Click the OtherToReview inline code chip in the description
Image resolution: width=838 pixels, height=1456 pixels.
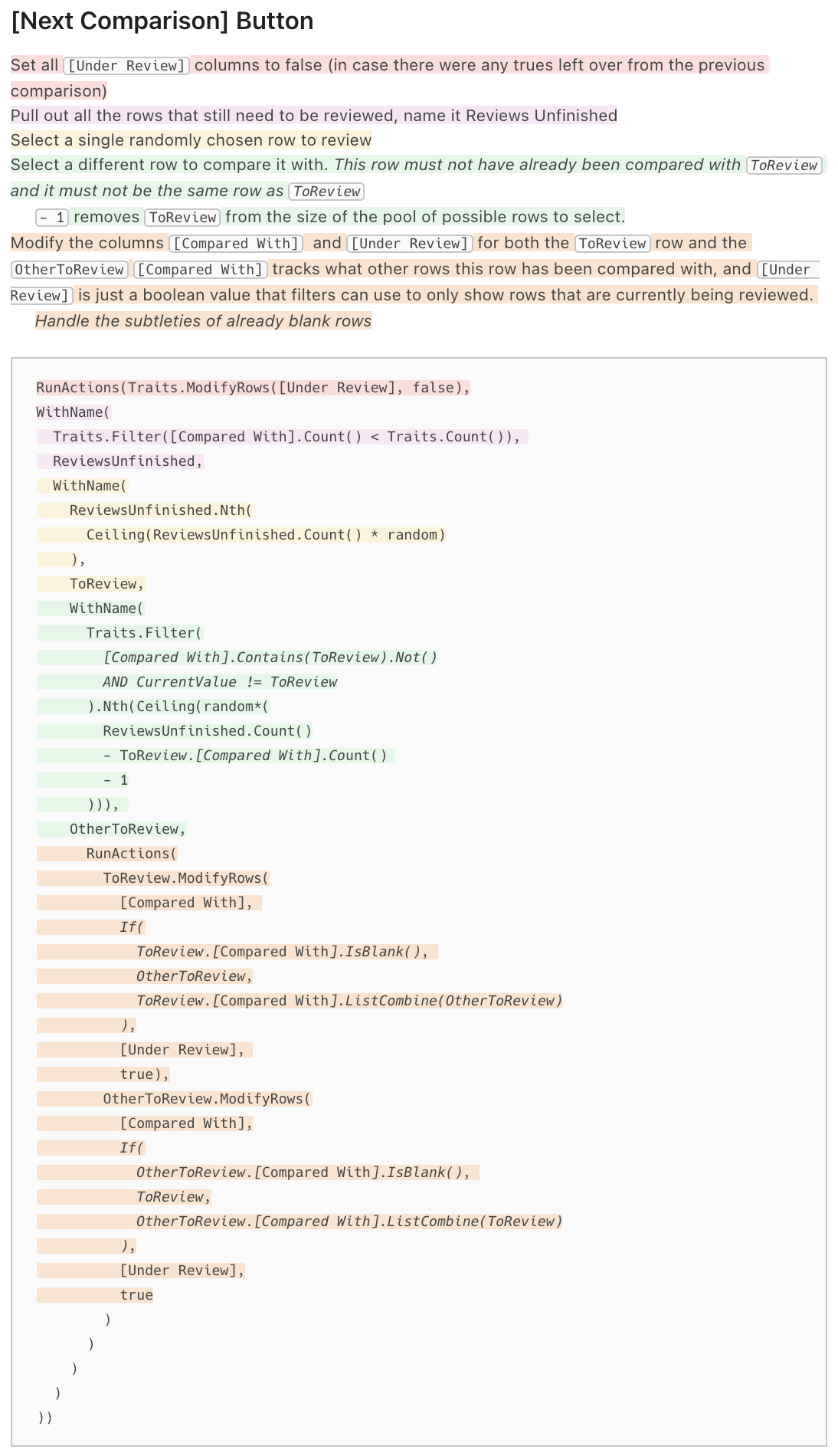[x=69, y=270]
